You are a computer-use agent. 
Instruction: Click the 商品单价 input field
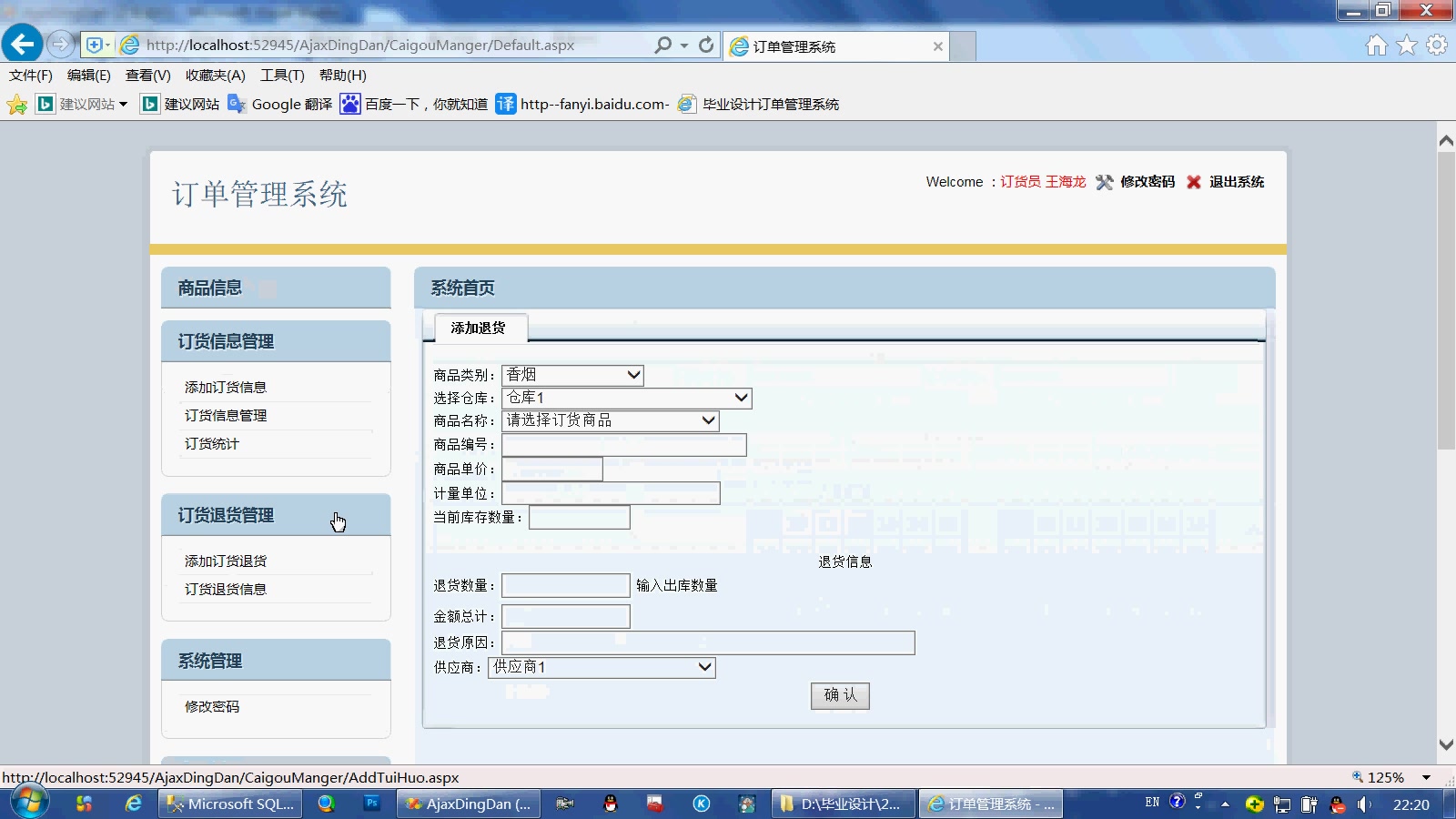click(552, 470)
